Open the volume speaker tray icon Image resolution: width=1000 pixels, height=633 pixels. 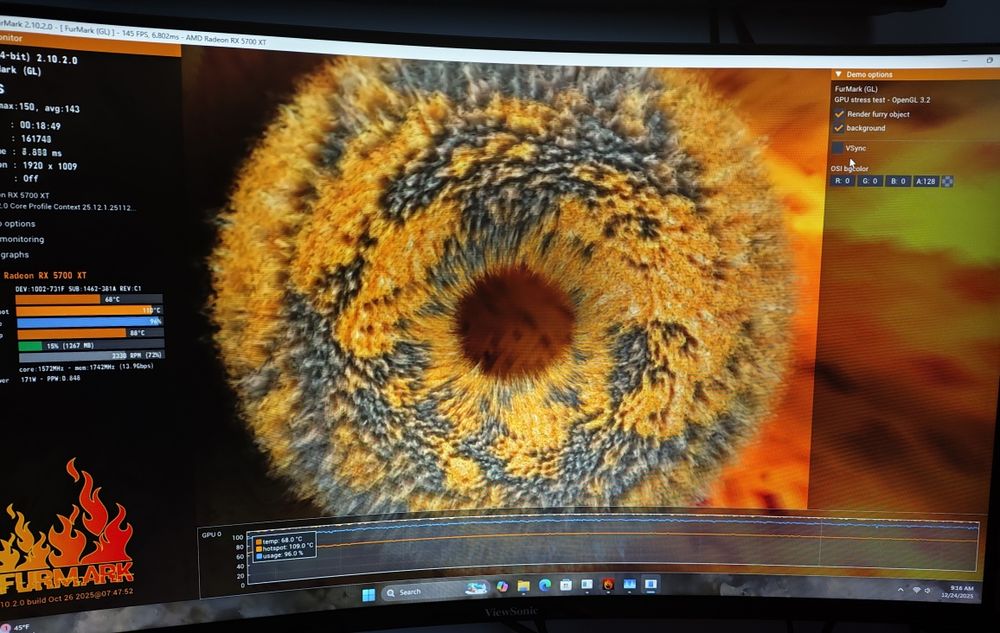[927, 590]
